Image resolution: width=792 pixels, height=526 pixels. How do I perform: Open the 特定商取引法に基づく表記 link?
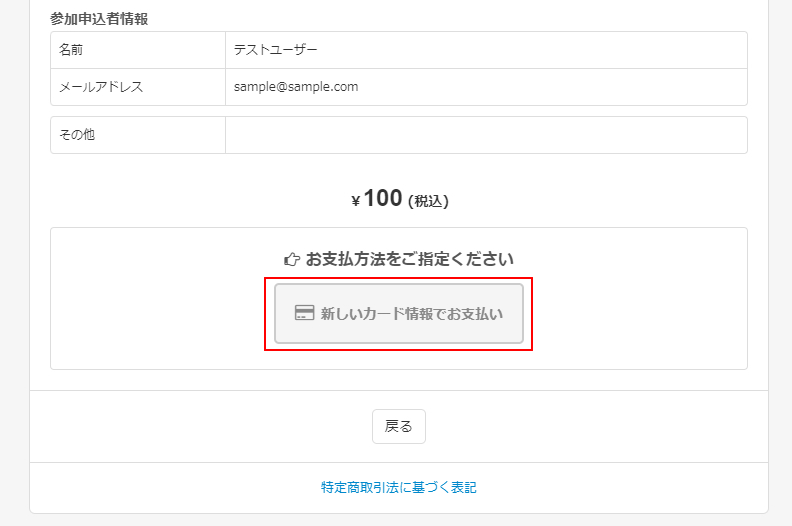point(399,488)
